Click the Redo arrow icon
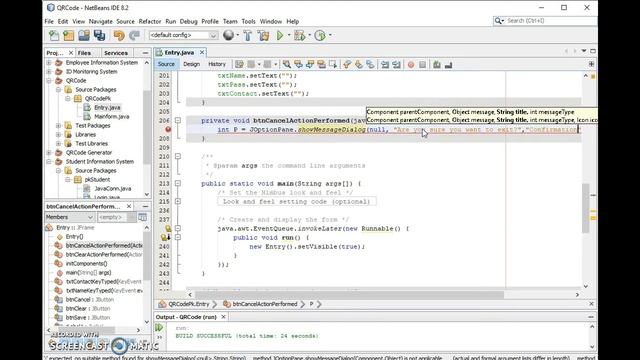 [134, 36]
